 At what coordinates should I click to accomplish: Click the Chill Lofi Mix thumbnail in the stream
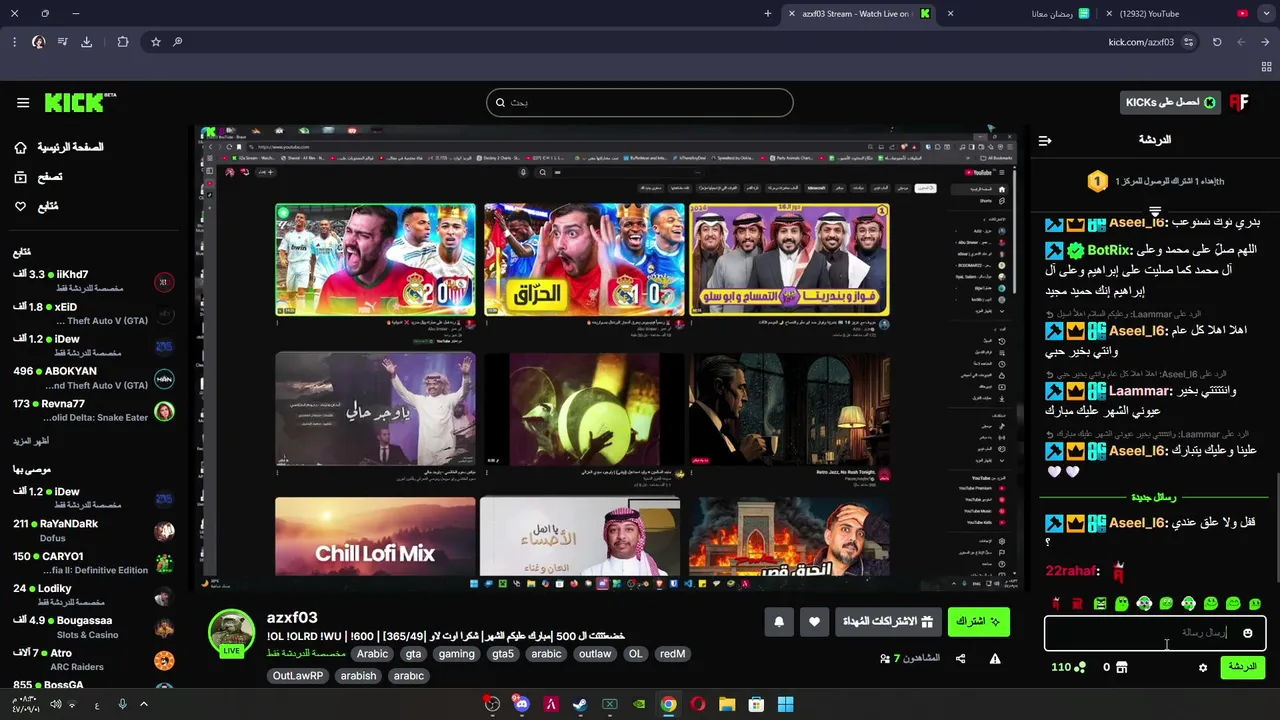point(375,537)
